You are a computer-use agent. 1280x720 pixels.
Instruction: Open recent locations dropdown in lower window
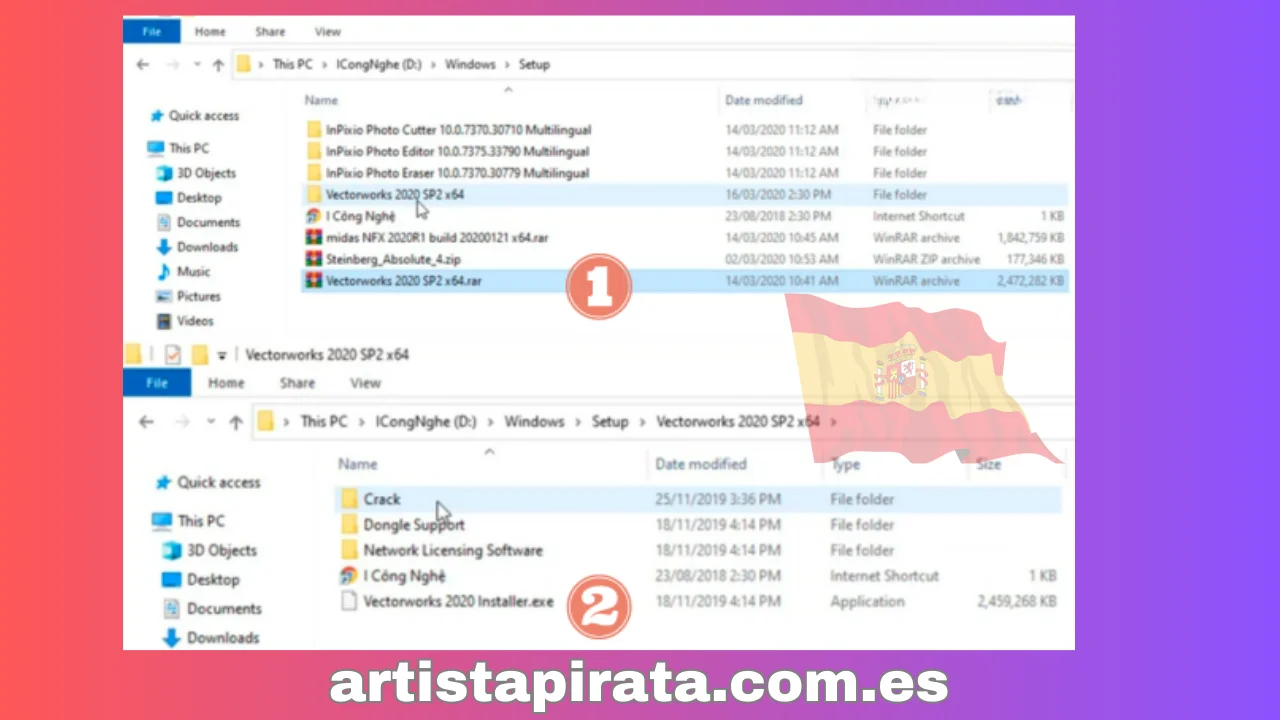(211, 423)
